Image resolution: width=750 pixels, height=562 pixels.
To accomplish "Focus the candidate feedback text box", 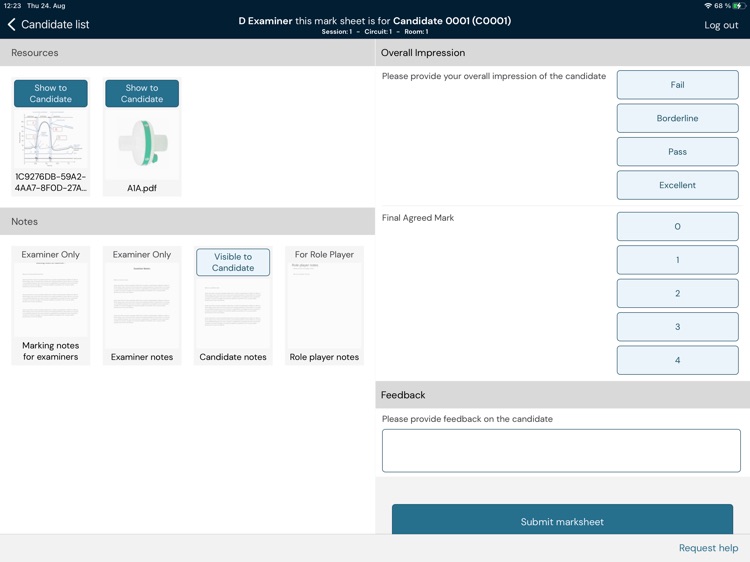I will tap(561, 451).
